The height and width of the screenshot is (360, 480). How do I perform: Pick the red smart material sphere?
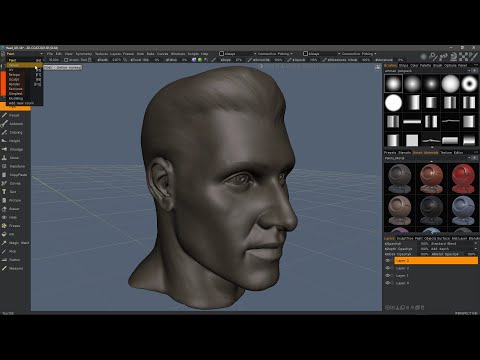[463, 178]
